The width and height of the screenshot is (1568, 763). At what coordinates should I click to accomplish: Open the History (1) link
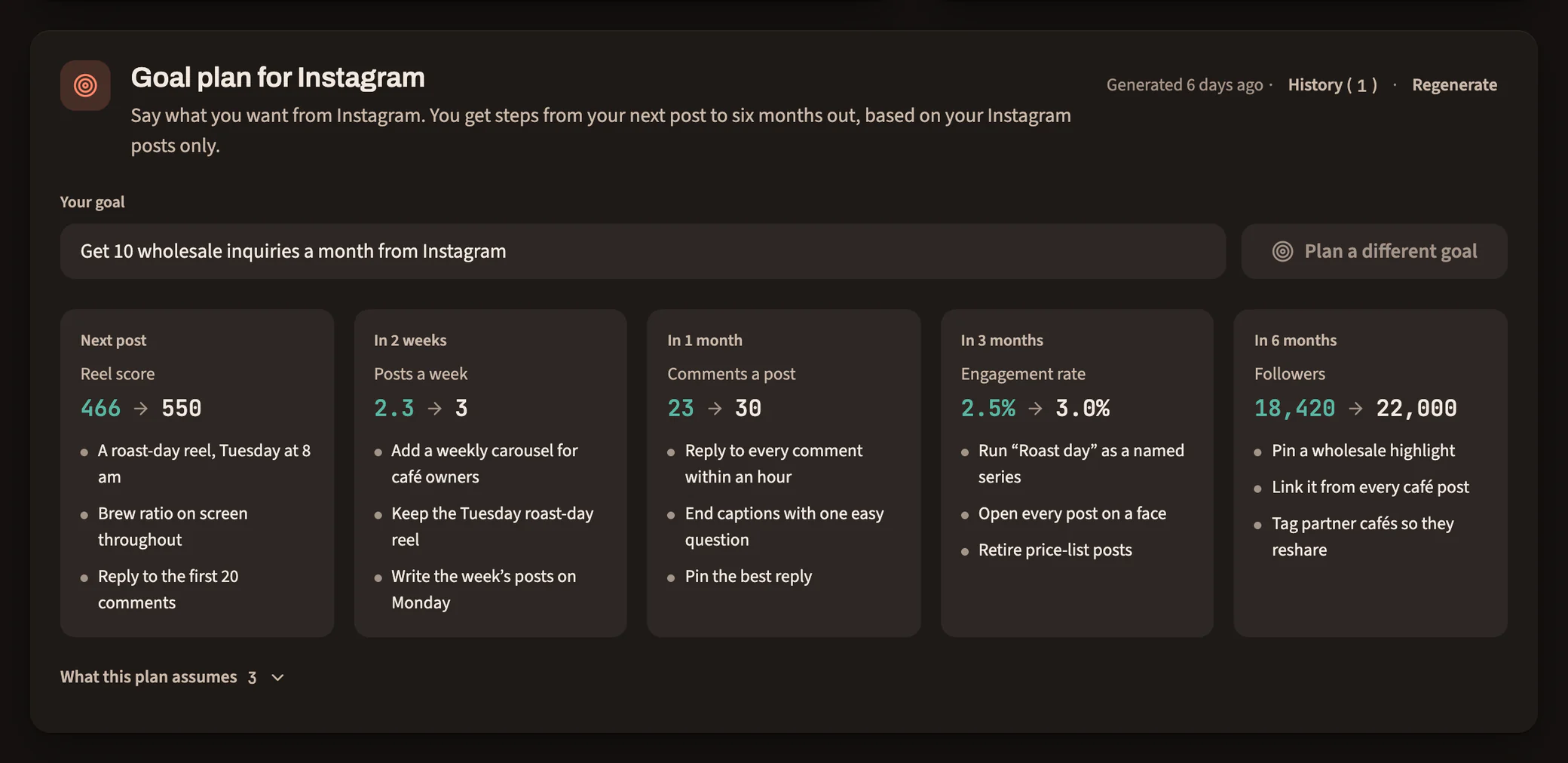point(1332,84)
